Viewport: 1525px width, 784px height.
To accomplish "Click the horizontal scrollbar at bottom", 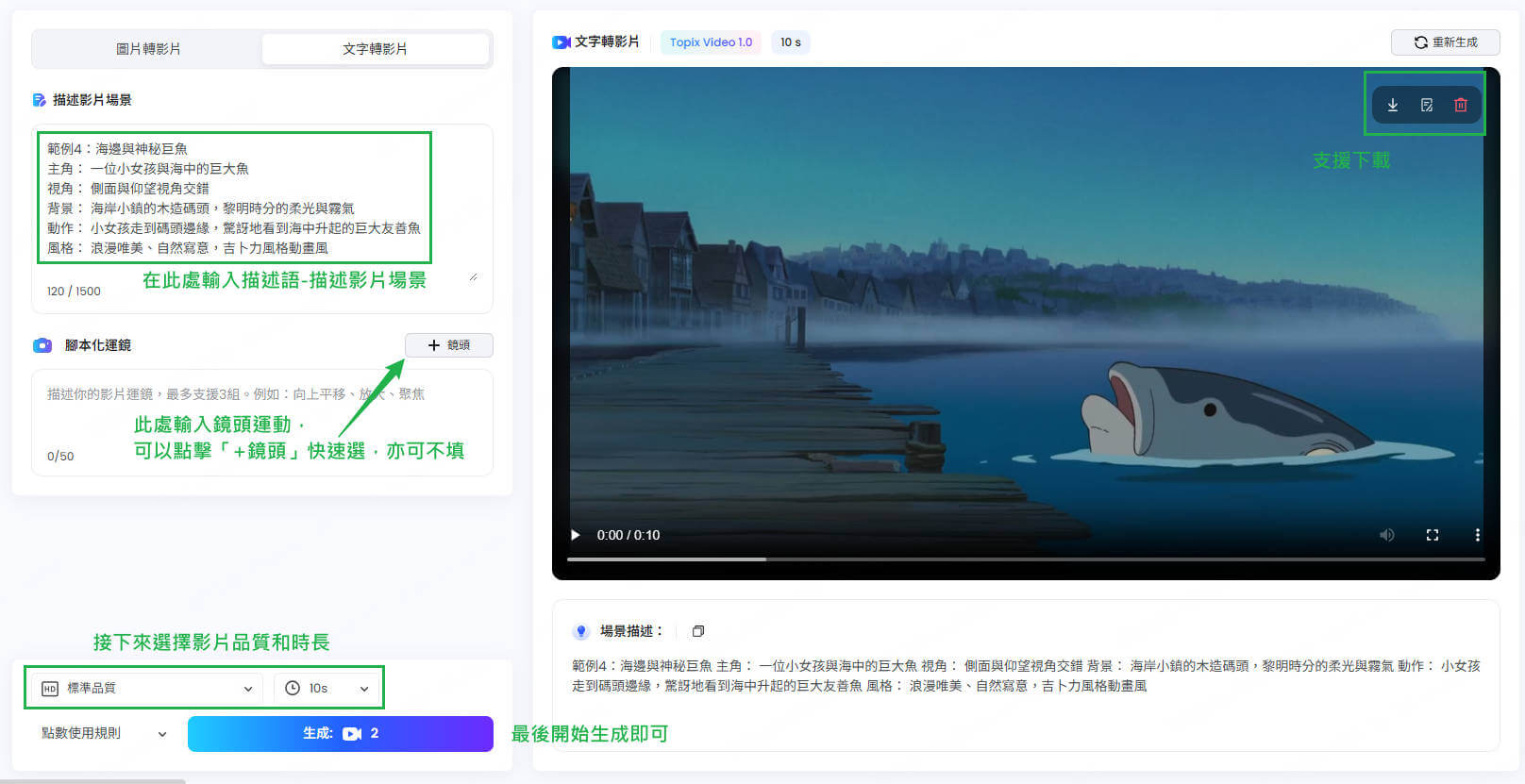I will (92, 781).
